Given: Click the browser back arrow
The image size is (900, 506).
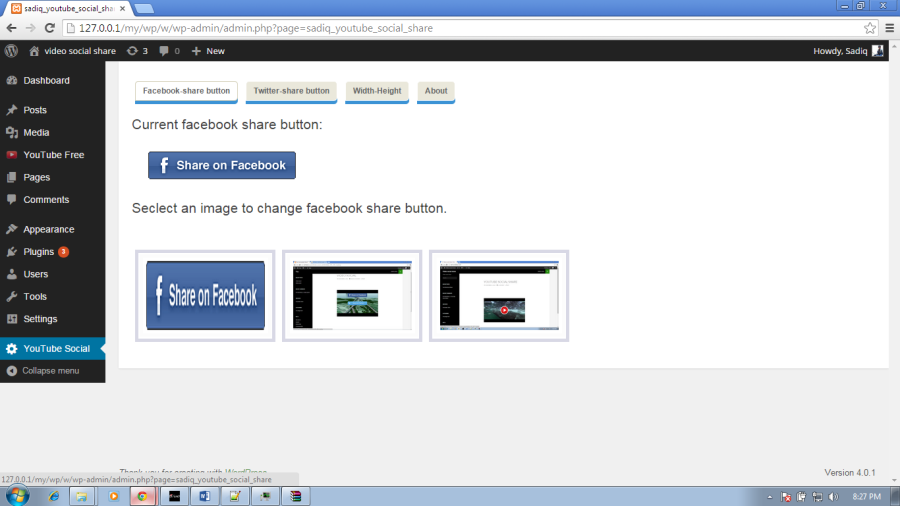Looking at the screenshot, I should click(11, 28).
